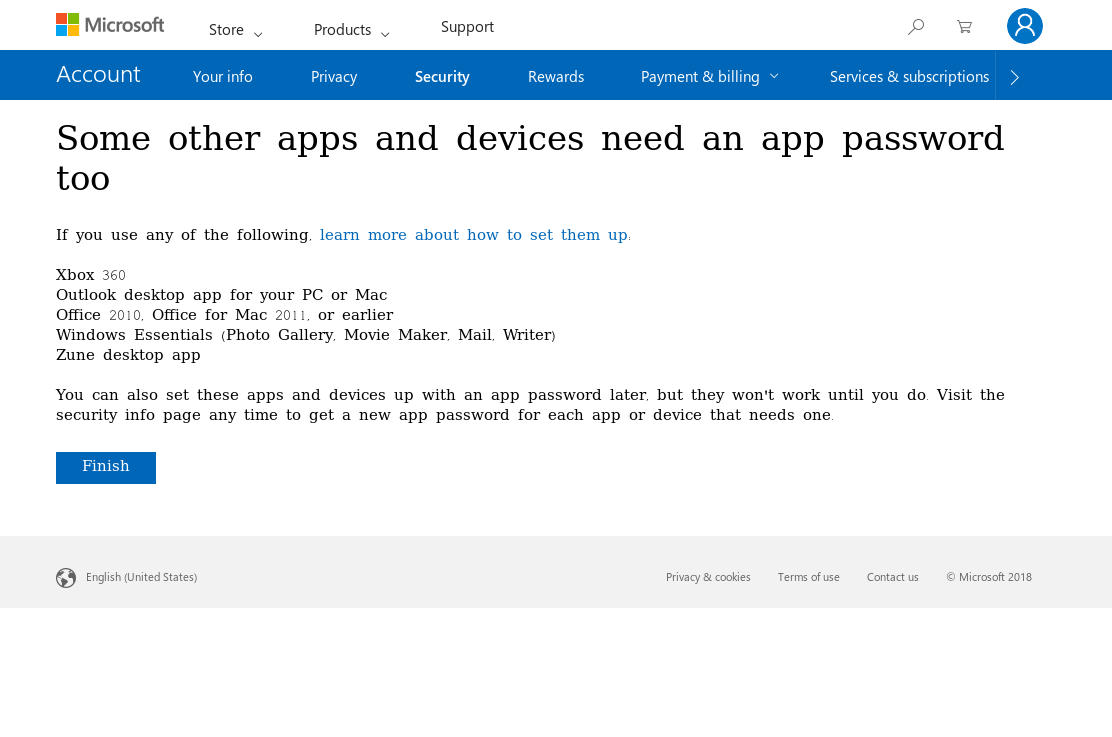Open the Terms of use link

pos(808,577)
